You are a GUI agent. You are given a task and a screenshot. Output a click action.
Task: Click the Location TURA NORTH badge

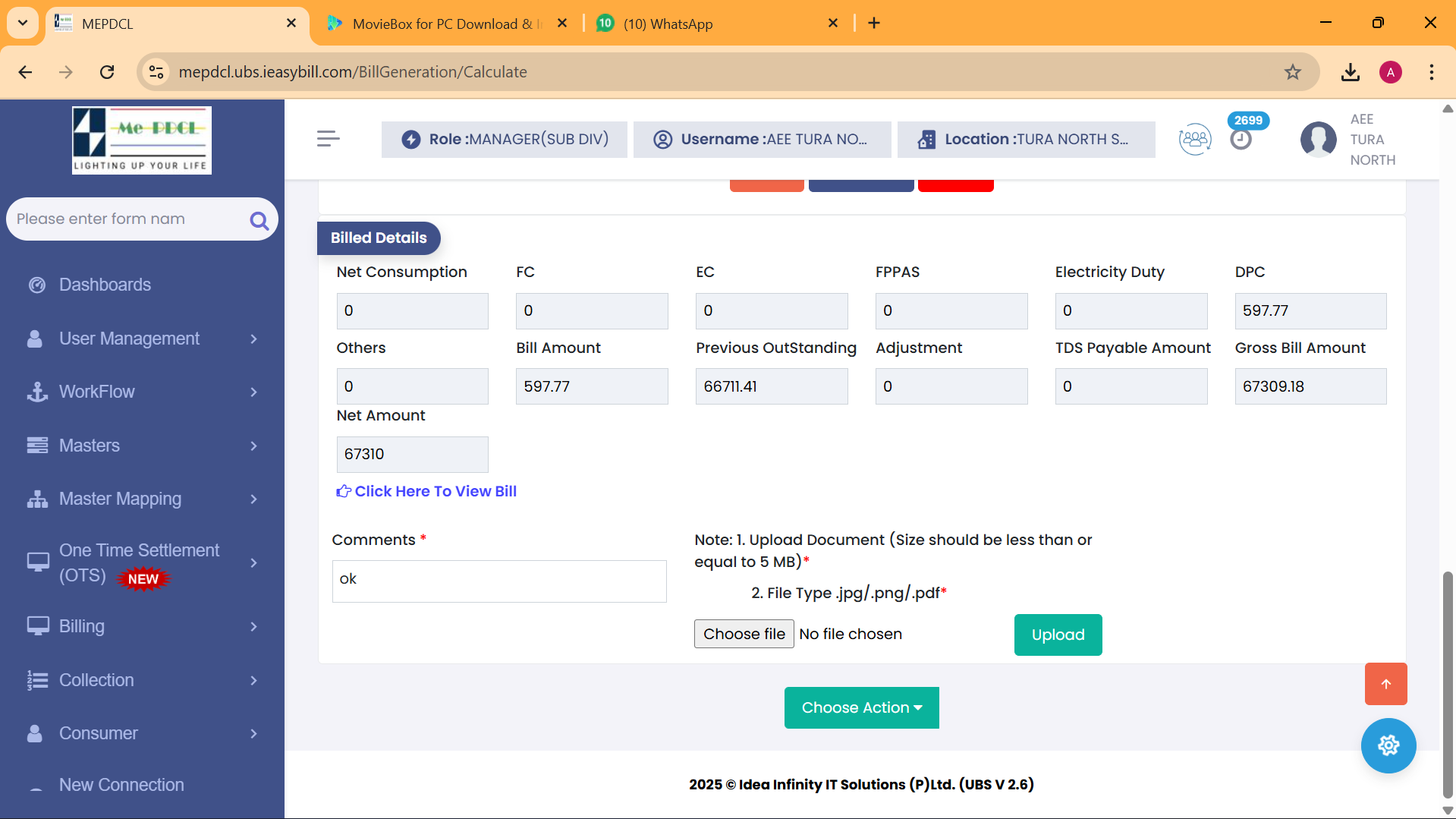1026,140
